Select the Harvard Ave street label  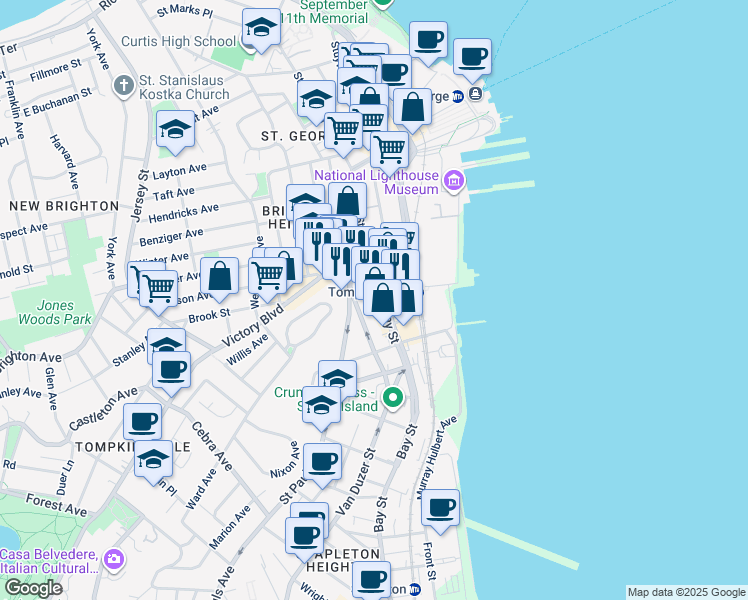(x=64, y=162)
